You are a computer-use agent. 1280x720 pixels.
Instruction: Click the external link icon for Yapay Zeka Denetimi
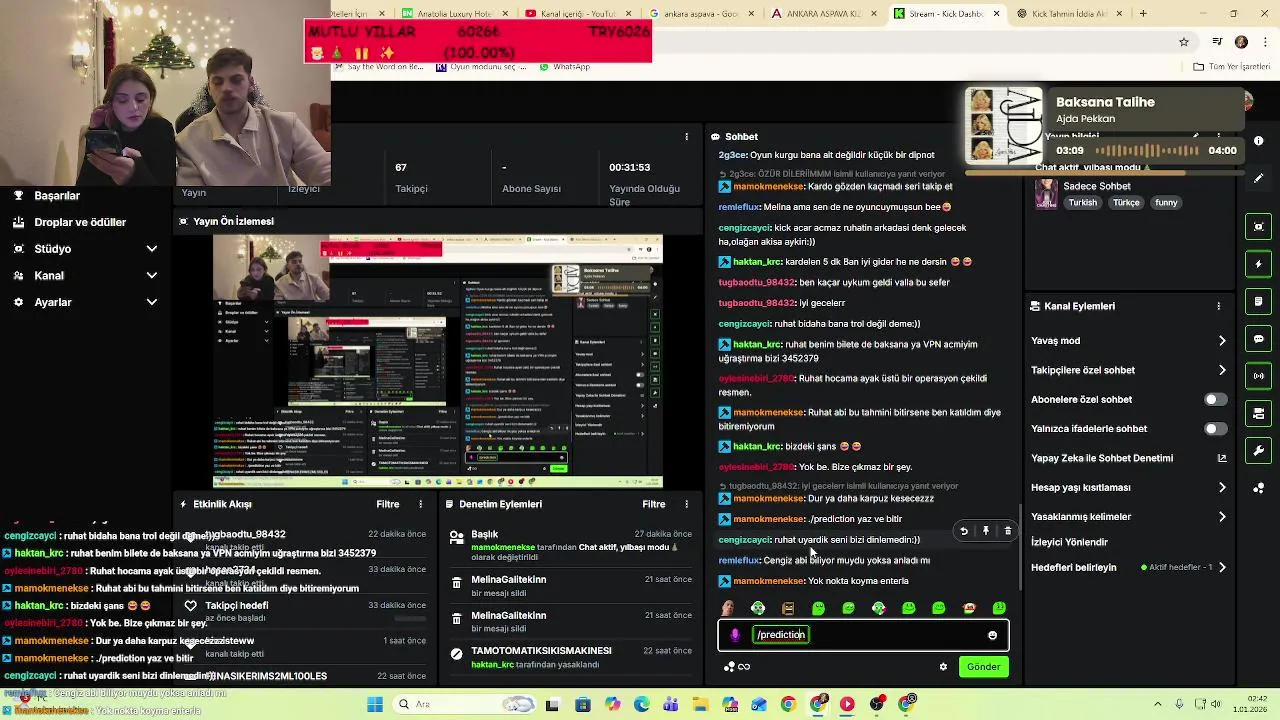1222,458
